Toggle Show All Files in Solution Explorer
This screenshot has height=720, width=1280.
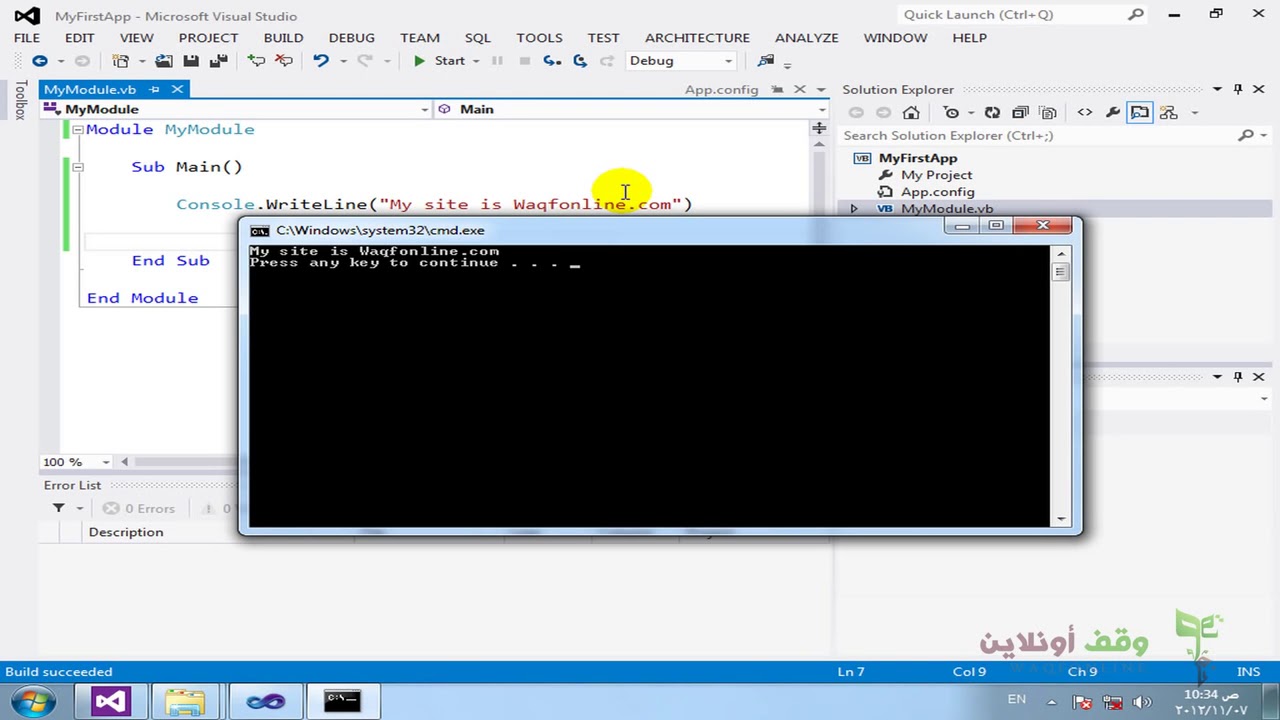click(x=1048, y=113)
